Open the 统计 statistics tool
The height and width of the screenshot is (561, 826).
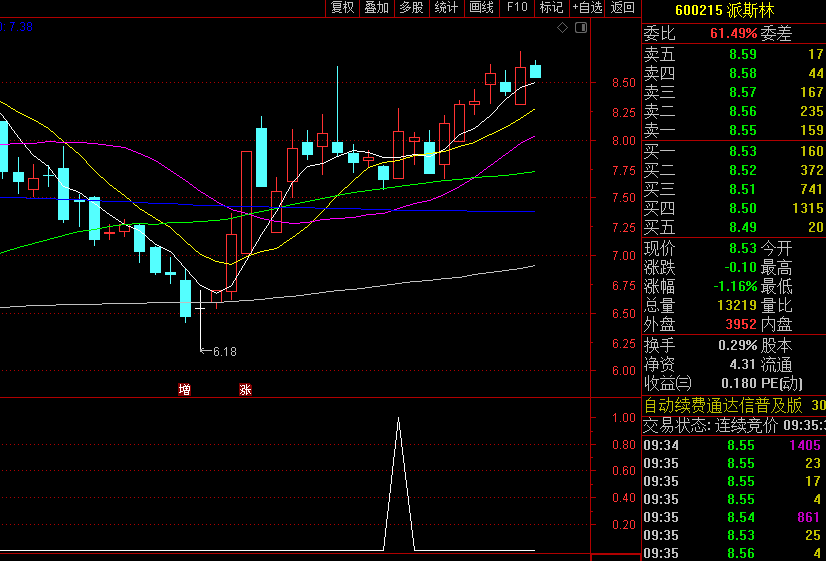446,7
